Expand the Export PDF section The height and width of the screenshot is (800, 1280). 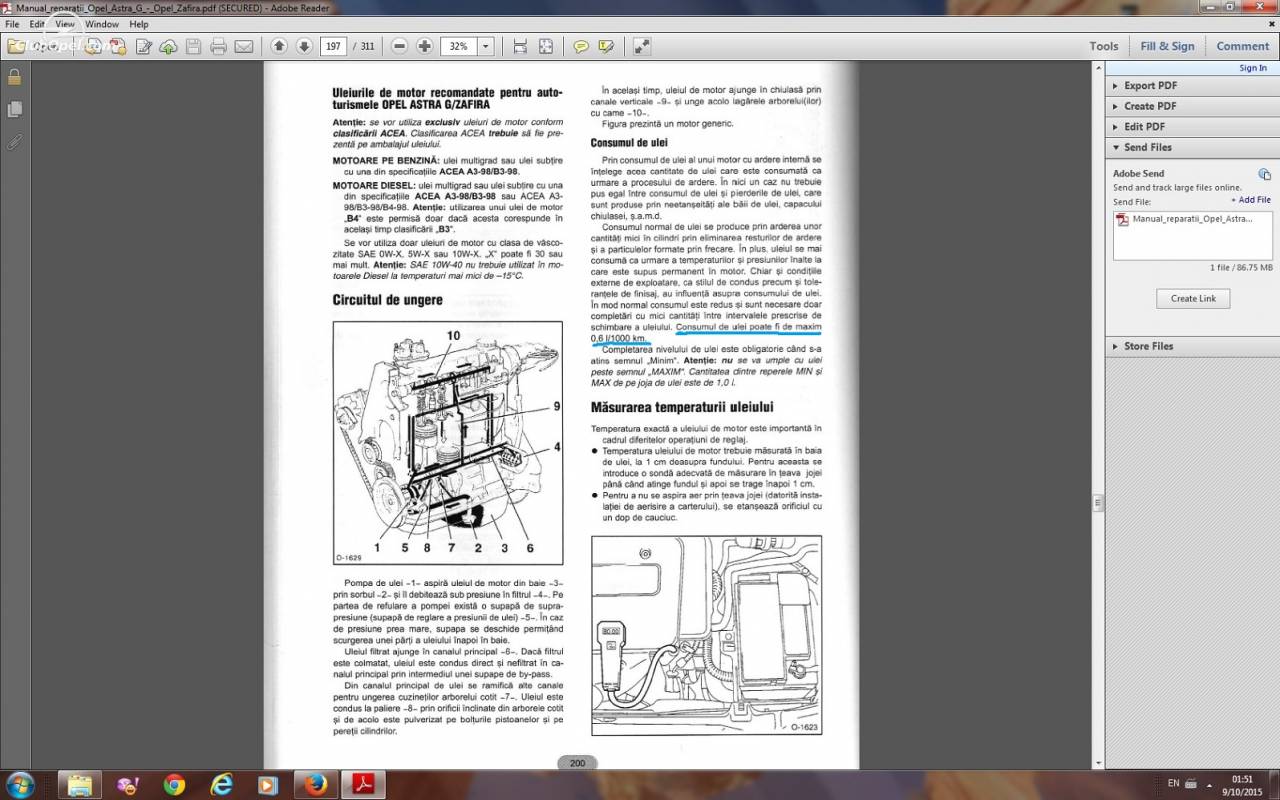pos(1192,86)
